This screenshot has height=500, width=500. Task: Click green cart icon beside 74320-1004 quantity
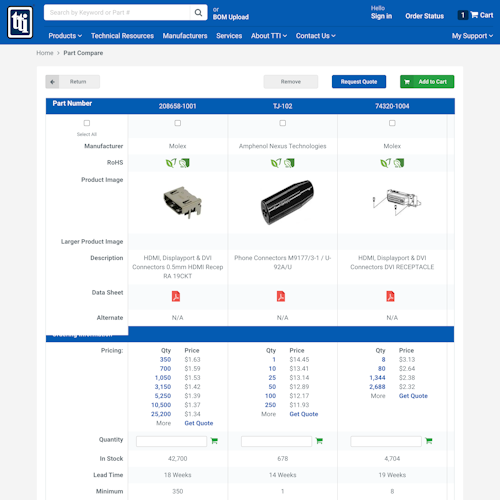(429, 441)
